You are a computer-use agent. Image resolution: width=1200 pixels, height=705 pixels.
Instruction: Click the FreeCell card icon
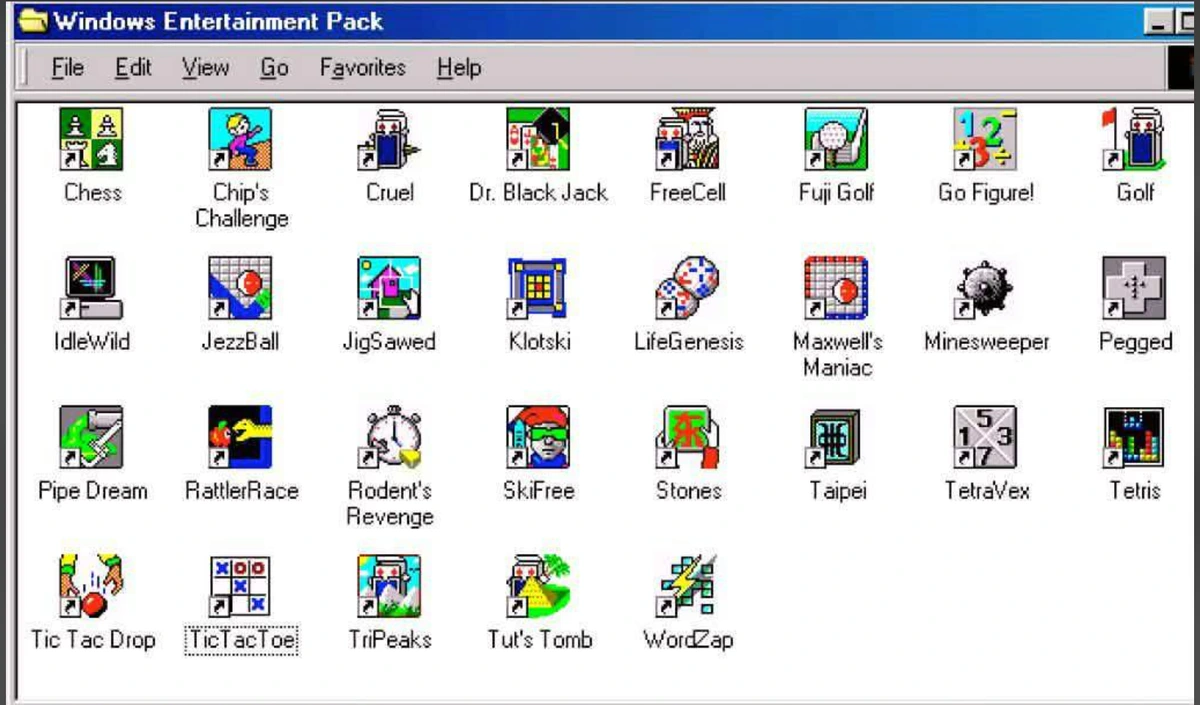[687, 140]
